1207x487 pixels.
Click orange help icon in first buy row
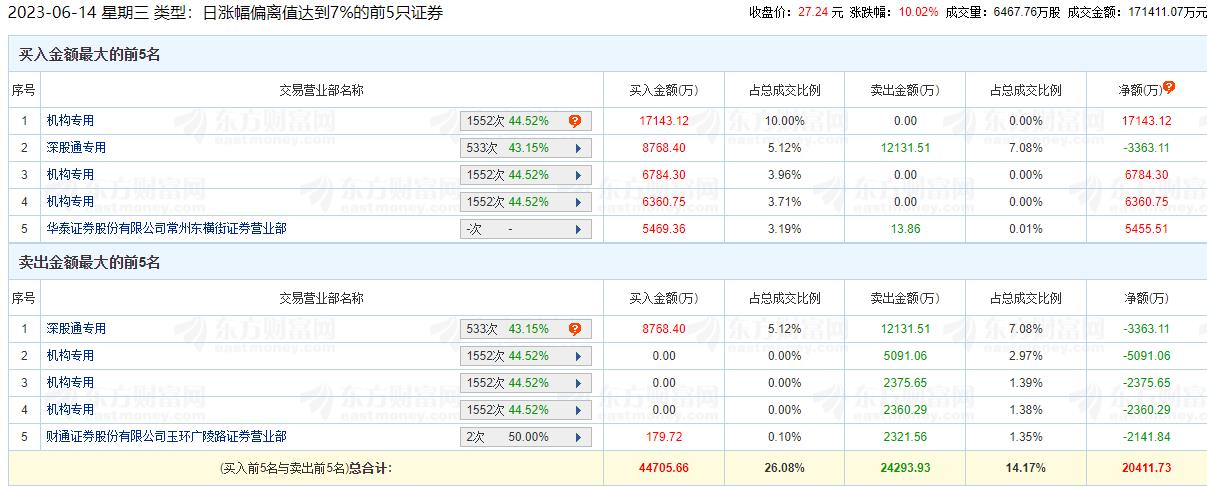click(x=575, y=121)
